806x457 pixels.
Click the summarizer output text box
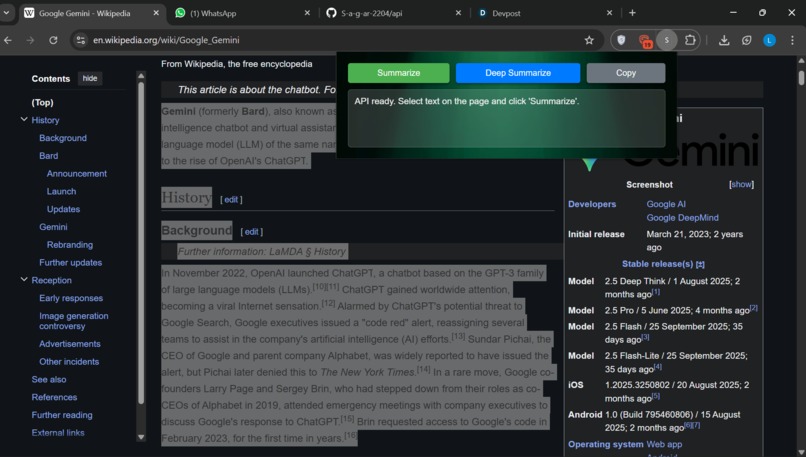coord(506,119)
